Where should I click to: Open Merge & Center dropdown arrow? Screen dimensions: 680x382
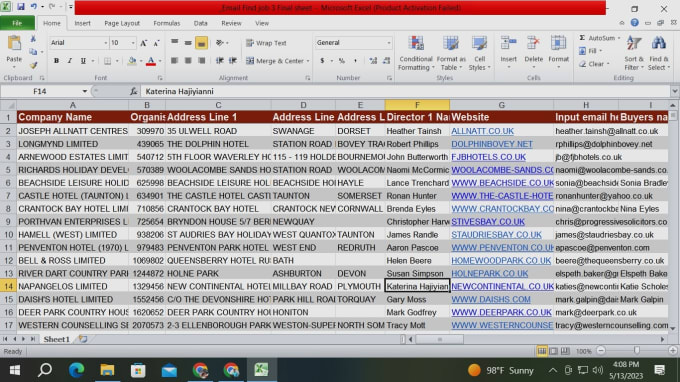click(x=308, y=61)
